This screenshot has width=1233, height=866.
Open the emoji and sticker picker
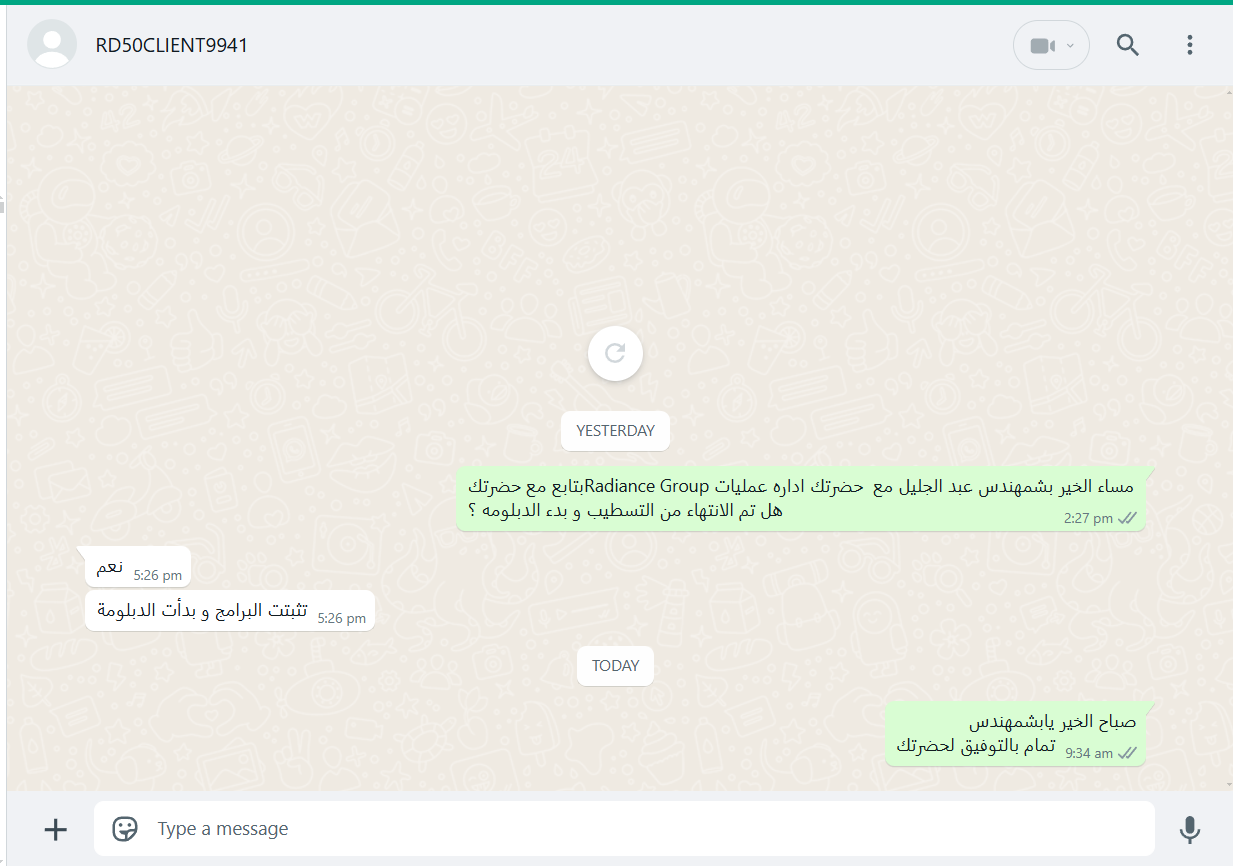[125, 829]
